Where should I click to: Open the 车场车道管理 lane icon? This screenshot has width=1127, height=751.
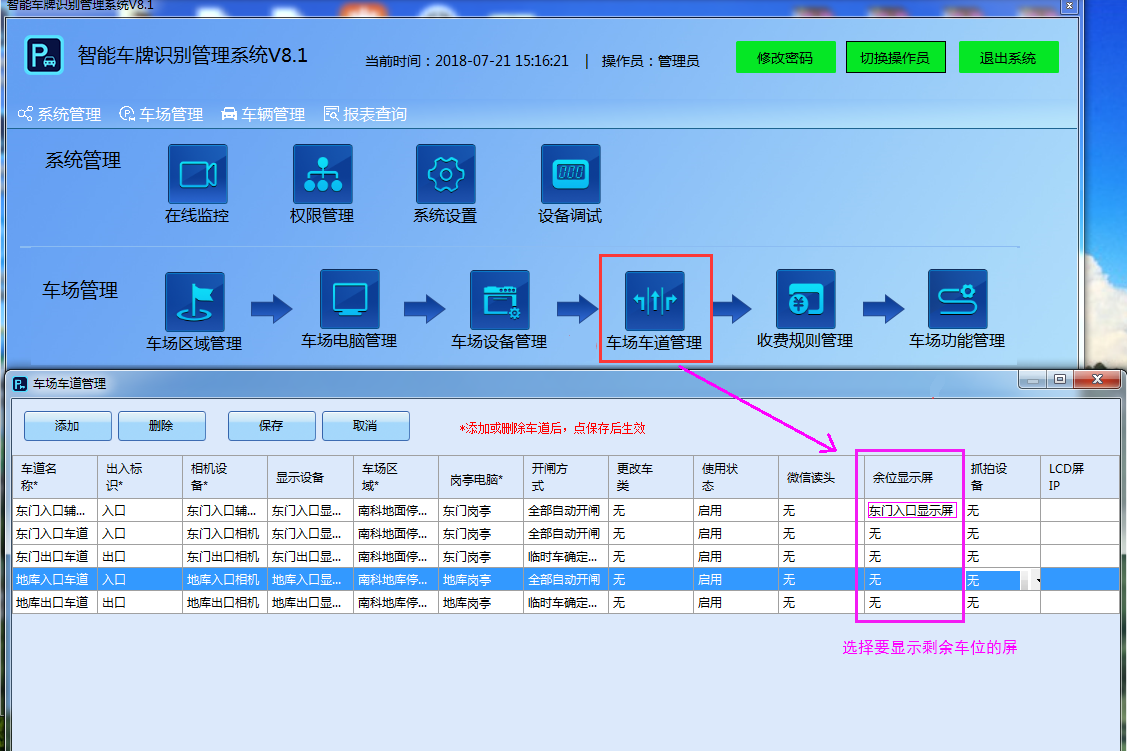(x=655, y=301)
